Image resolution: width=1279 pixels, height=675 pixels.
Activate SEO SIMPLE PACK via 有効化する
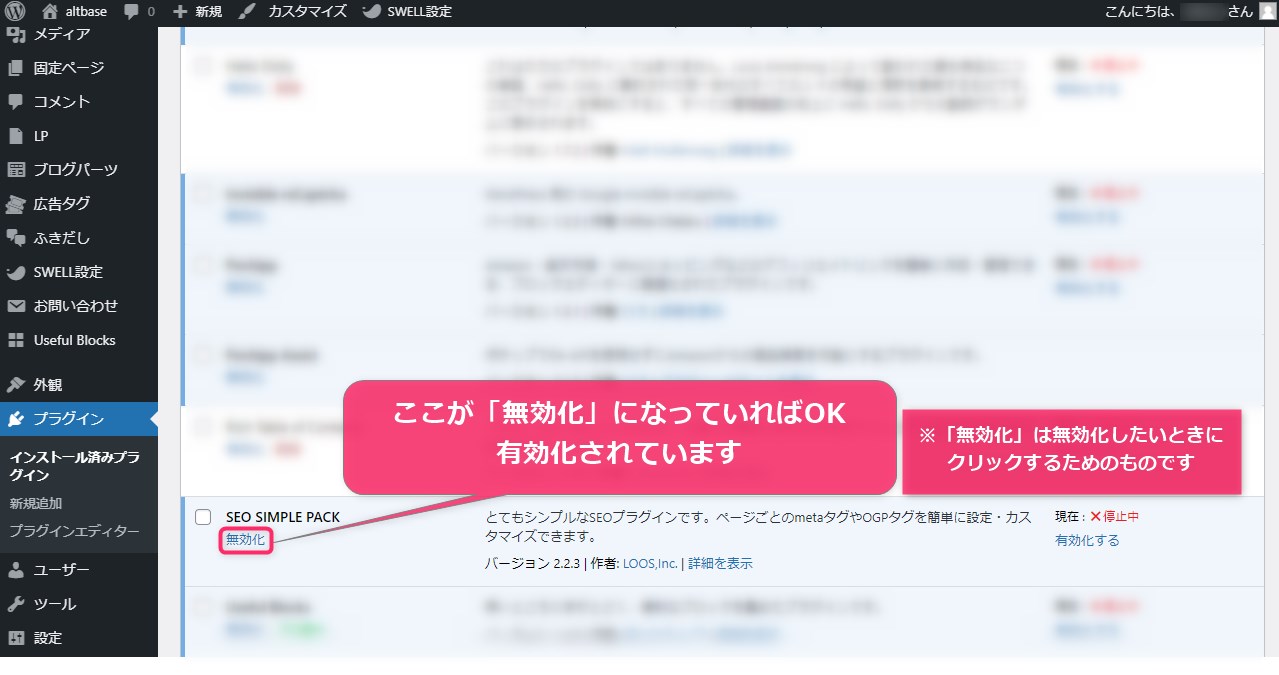(x=1085, y=538)
